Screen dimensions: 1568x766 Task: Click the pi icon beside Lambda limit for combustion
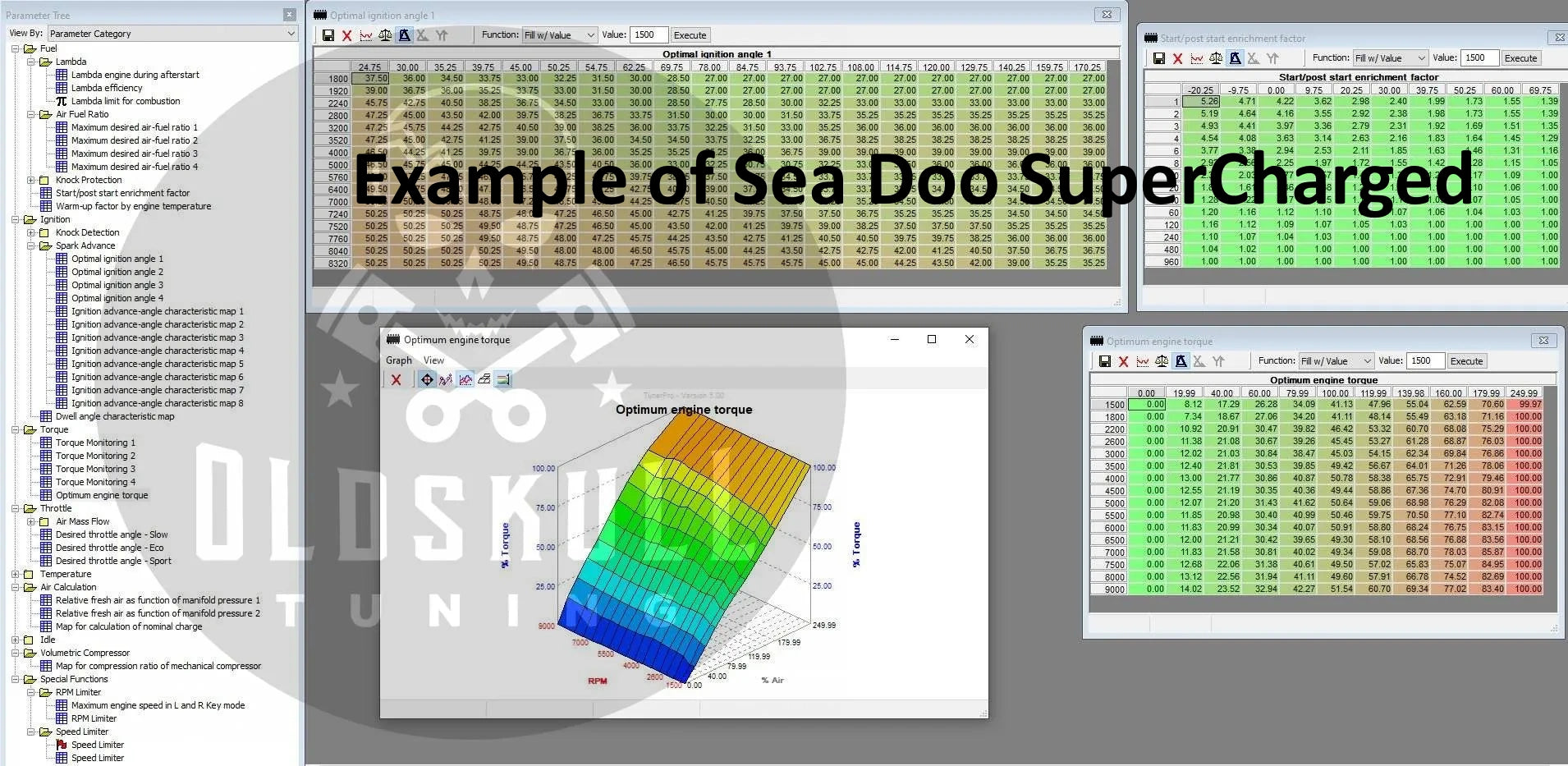point(62,101)
